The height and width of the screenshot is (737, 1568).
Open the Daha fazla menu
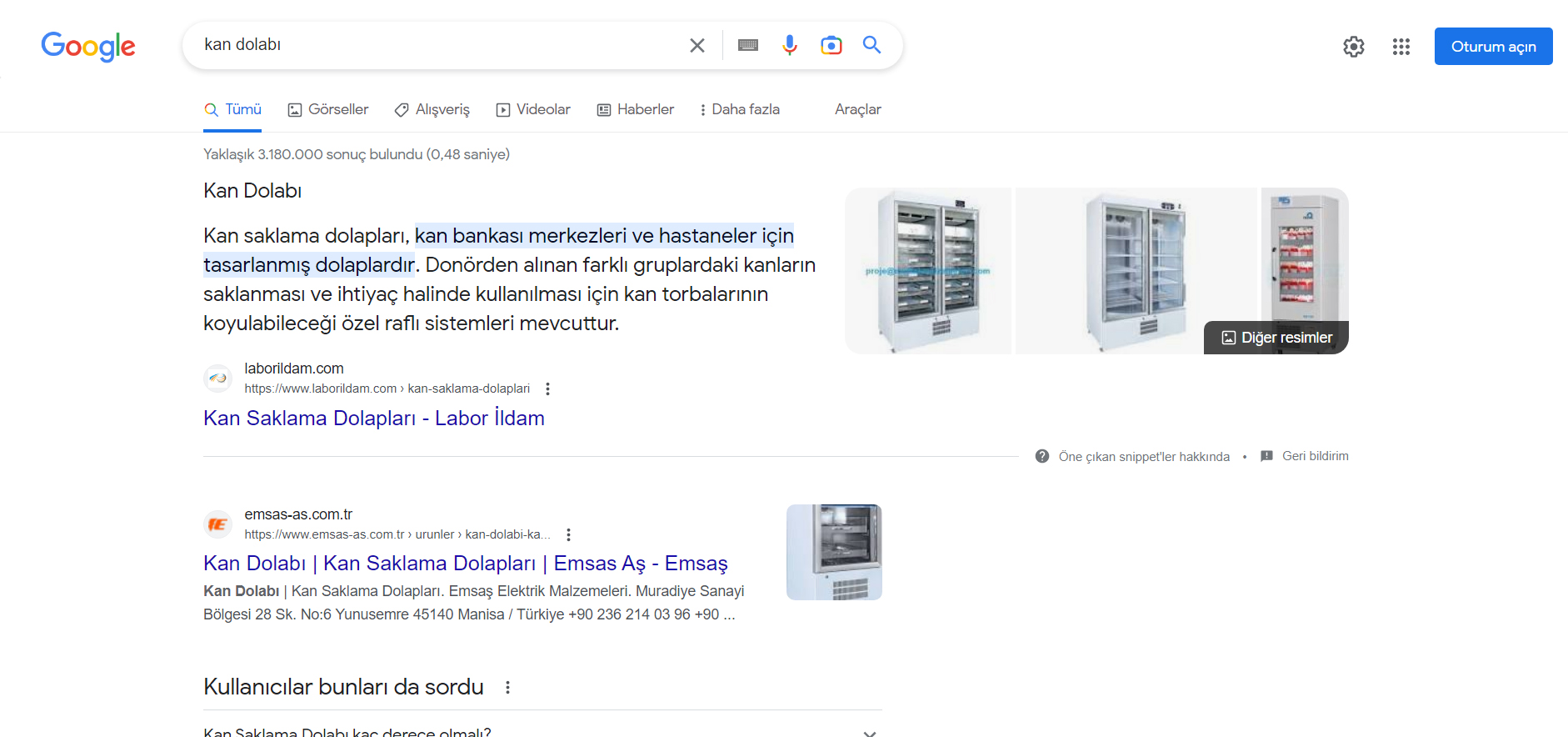(x=740, y=109)
